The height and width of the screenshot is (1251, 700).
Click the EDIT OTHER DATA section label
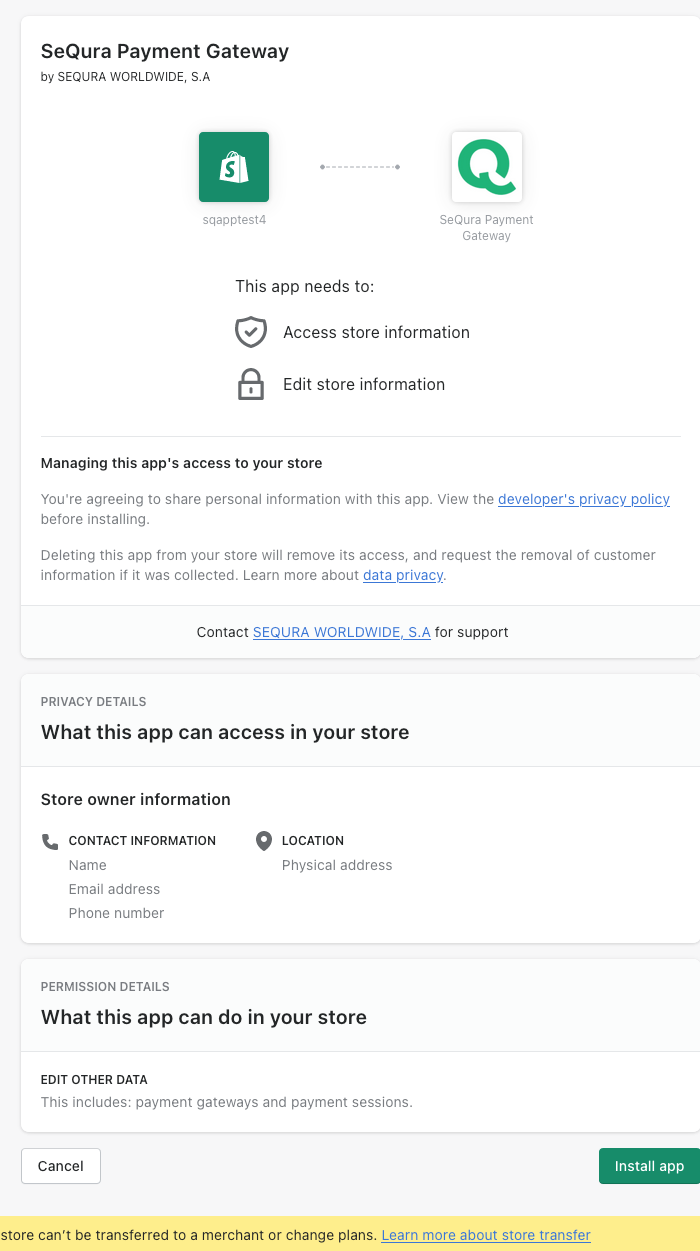[x=94, y=1080]
